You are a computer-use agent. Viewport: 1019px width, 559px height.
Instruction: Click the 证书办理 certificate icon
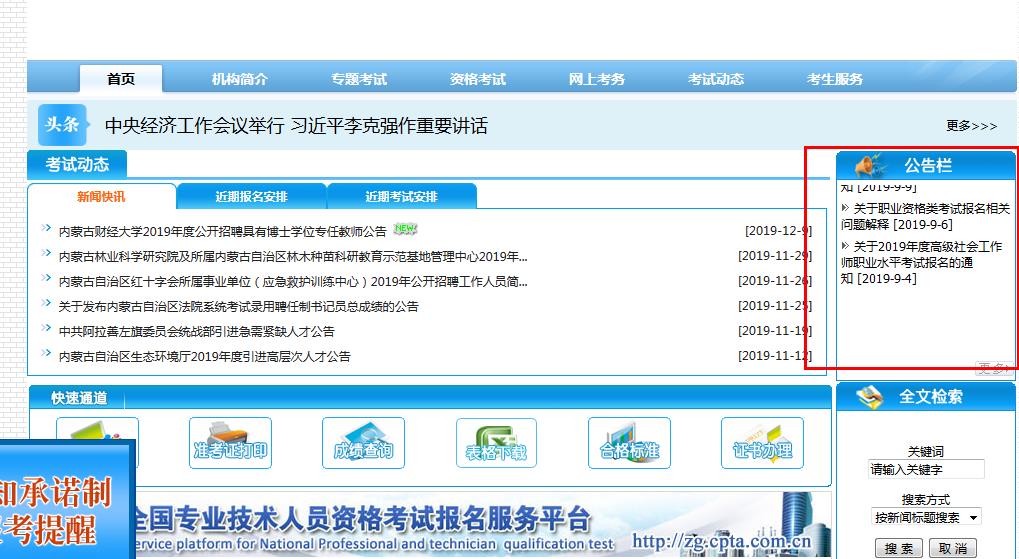[x=762, y=444]
